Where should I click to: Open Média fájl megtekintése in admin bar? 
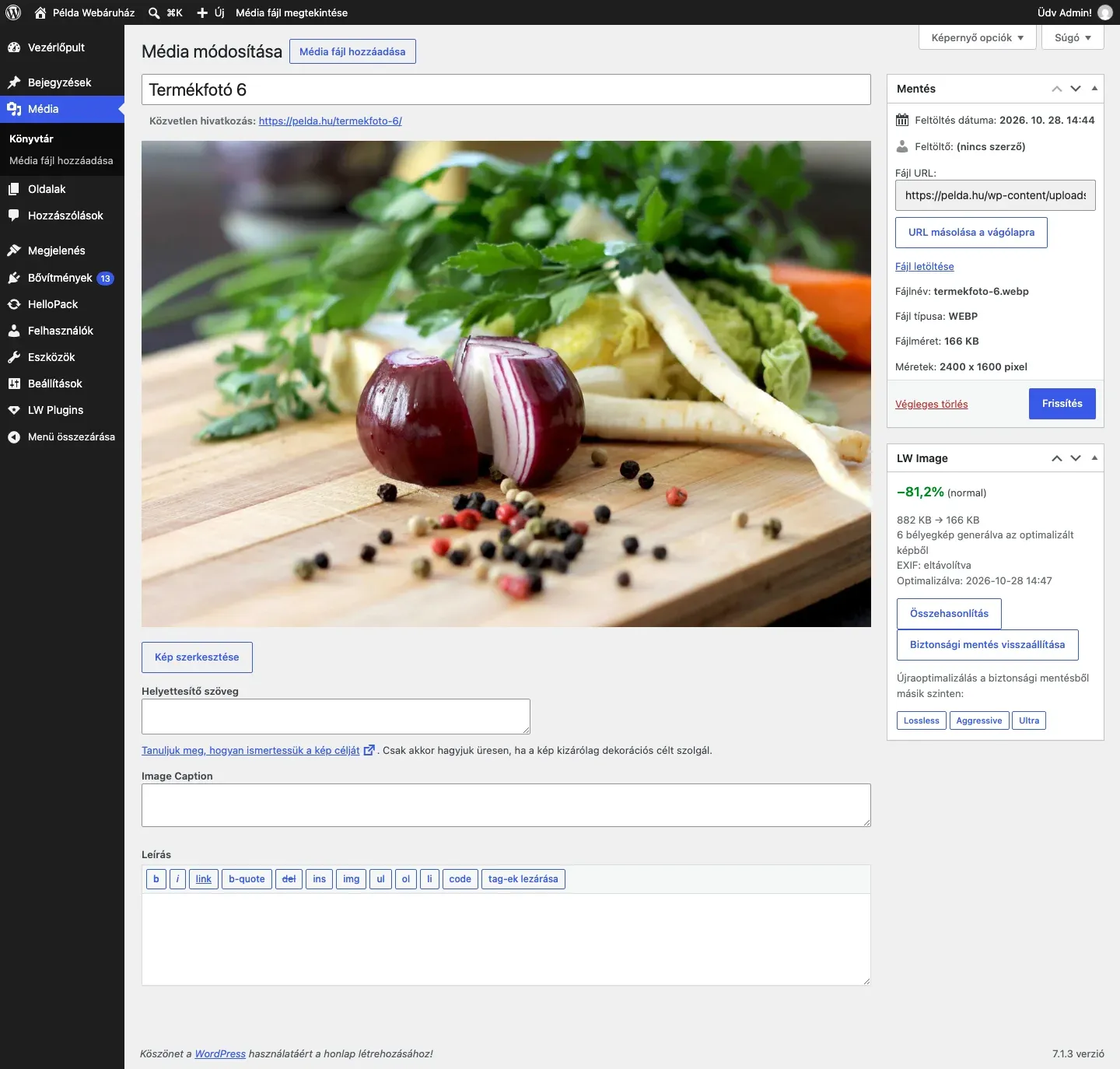[292, 12]
